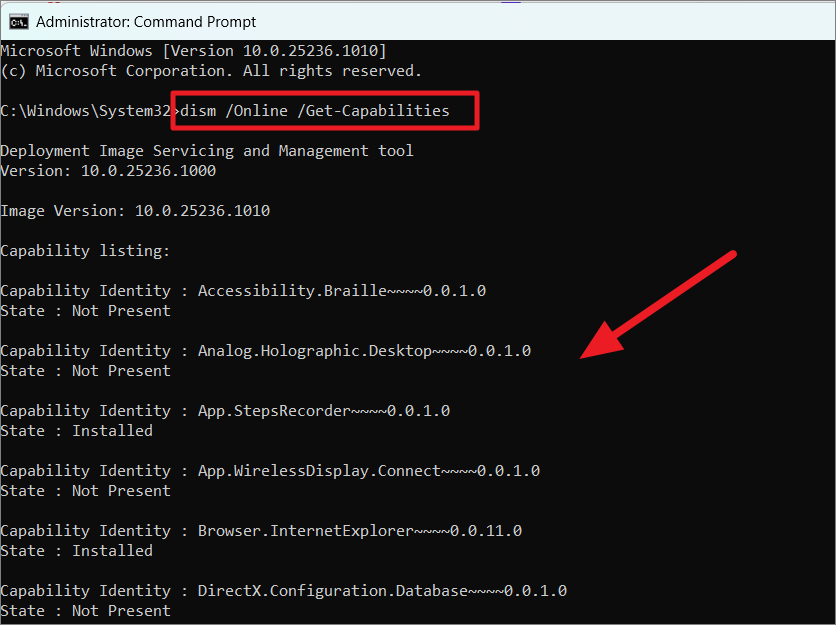
Task: Select the Accessibility.Braille capability identity line
Action: pos(243,291)
